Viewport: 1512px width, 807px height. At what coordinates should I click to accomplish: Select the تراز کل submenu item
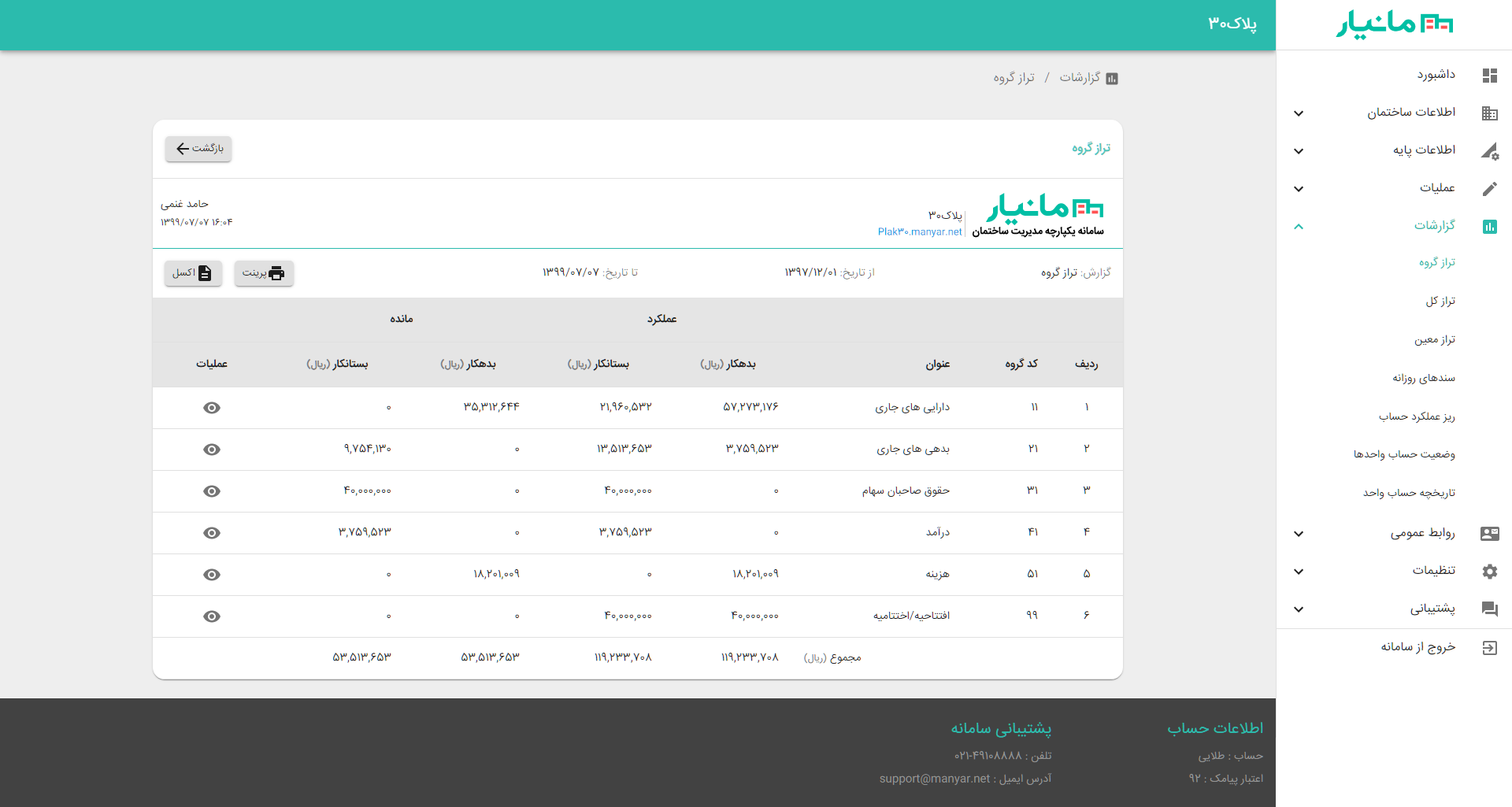(1440, 301)
